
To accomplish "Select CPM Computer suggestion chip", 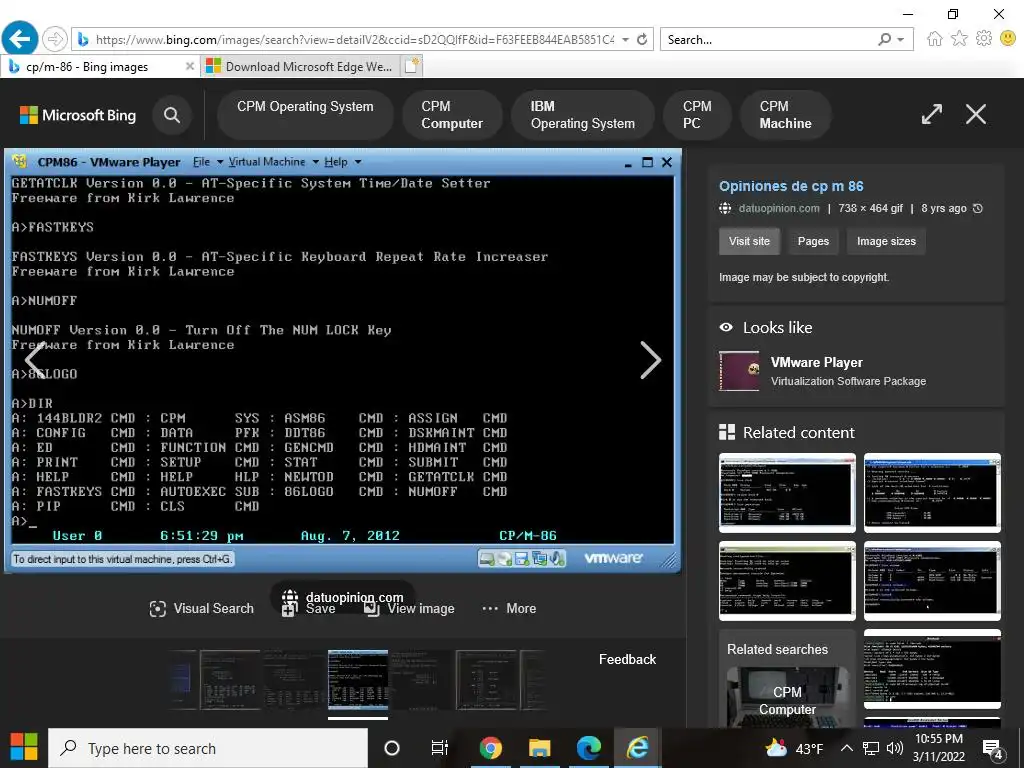I will [452, 115].
